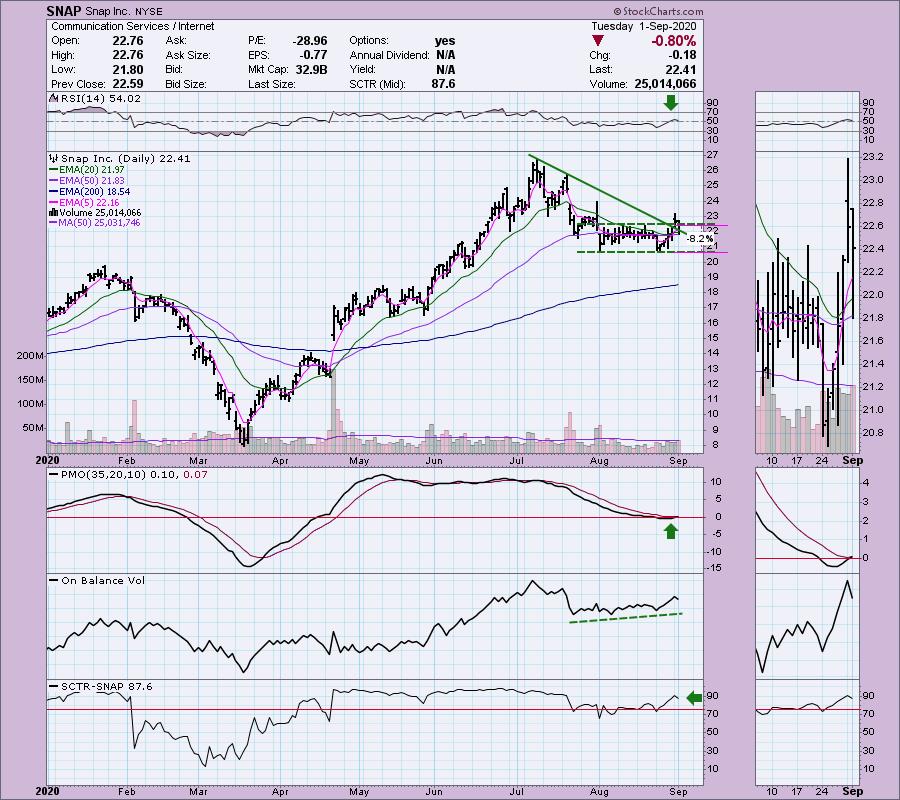Click the Snap Inc. (Daily) chart title
Screen dimensions: 900x800
click(126, 158)
